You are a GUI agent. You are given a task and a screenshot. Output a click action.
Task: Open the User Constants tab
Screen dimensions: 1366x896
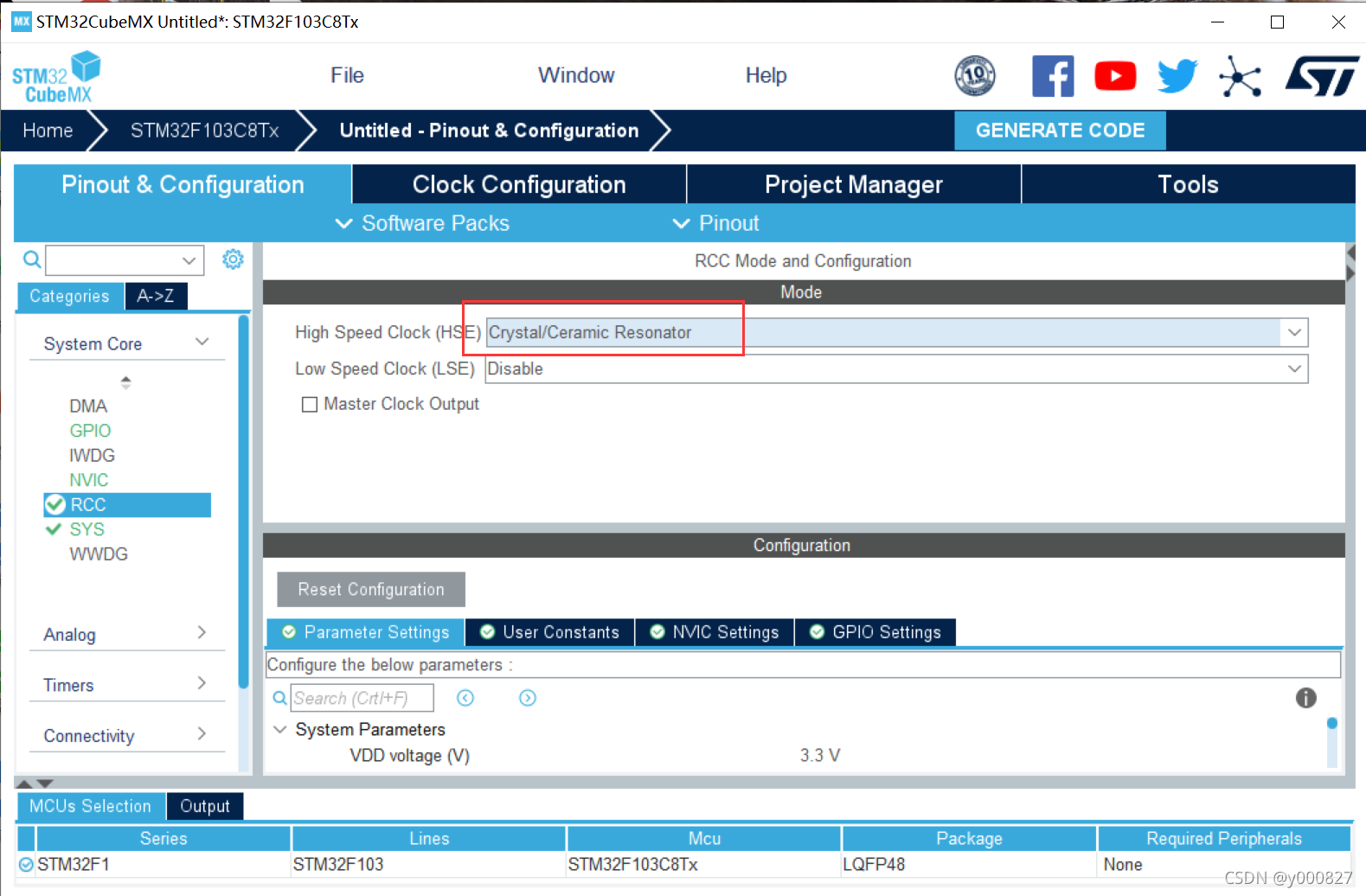550,632
